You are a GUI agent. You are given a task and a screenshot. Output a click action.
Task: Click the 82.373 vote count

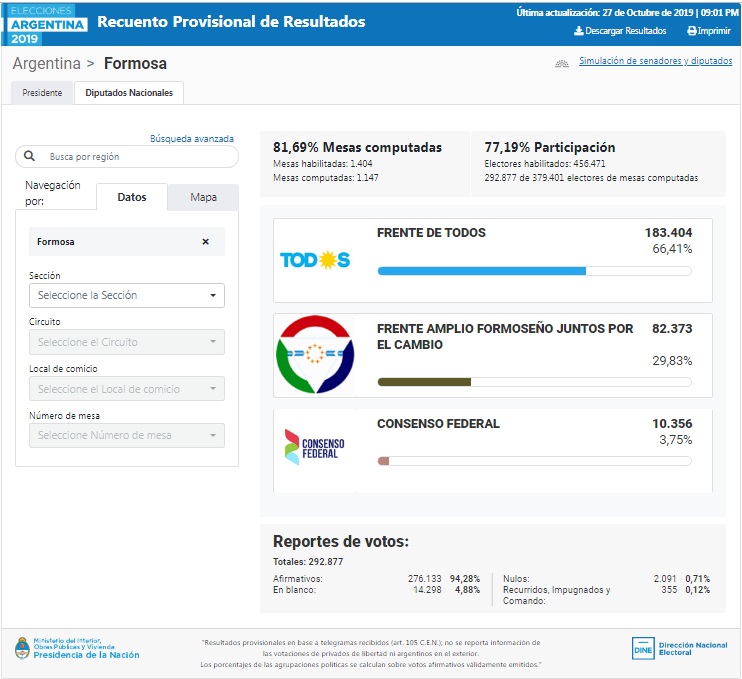click(672, 328)
